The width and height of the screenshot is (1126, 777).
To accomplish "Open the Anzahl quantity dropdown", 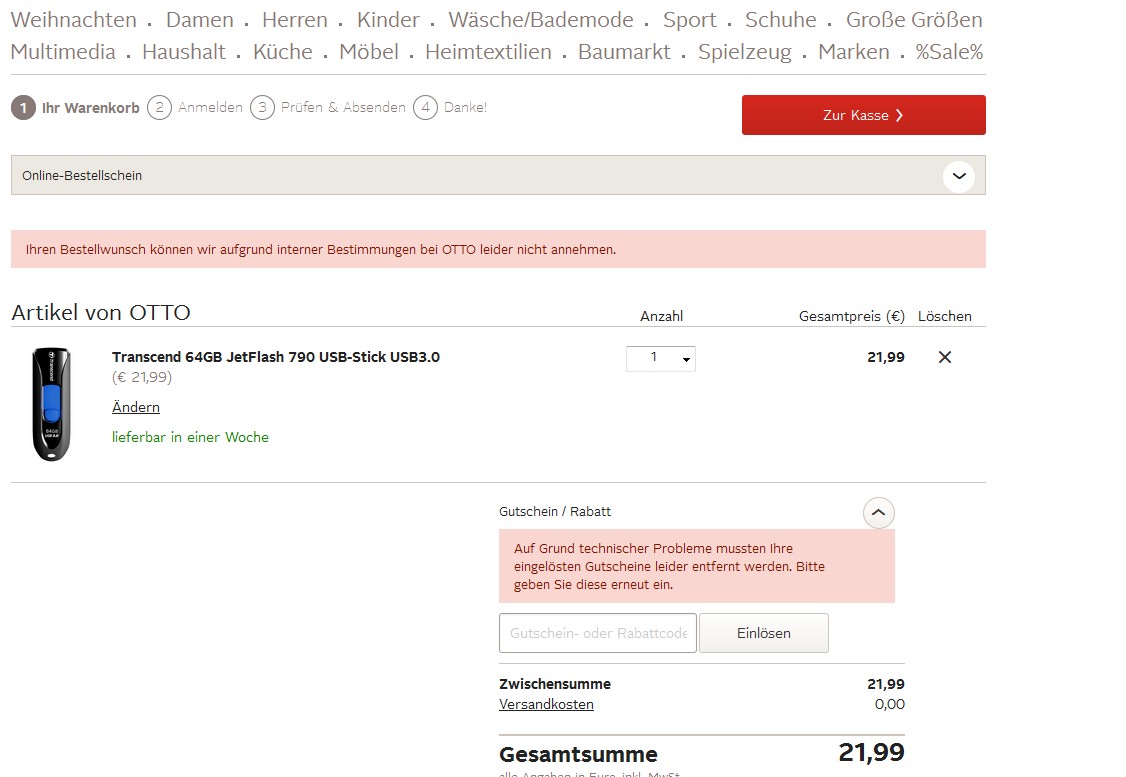I will (x=661, y=358).
